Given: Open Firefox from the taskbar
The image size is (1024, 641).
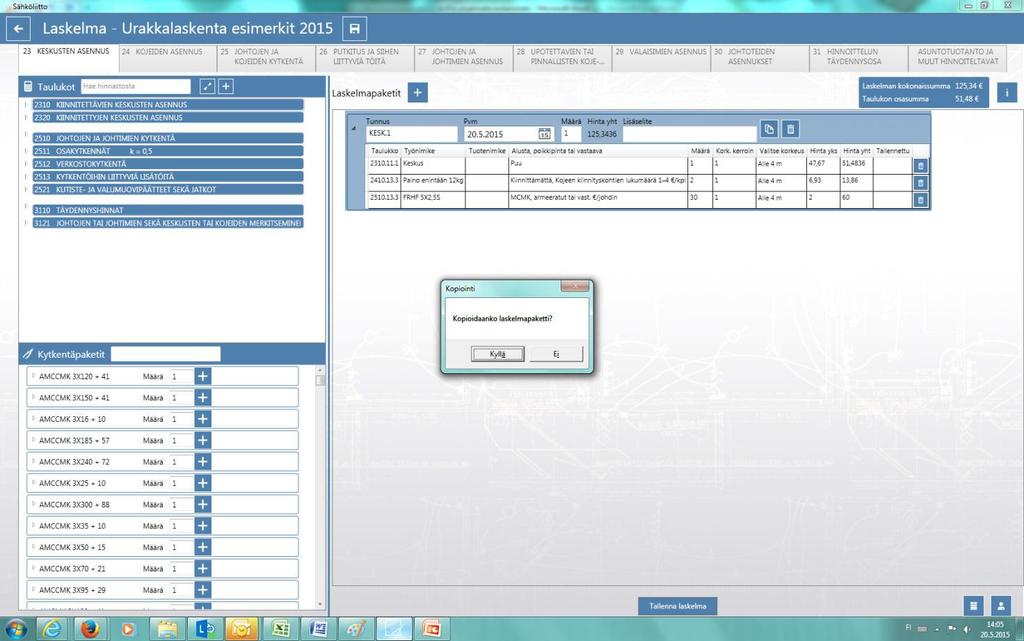Looking at the screenshot, I should pos(90,629).
